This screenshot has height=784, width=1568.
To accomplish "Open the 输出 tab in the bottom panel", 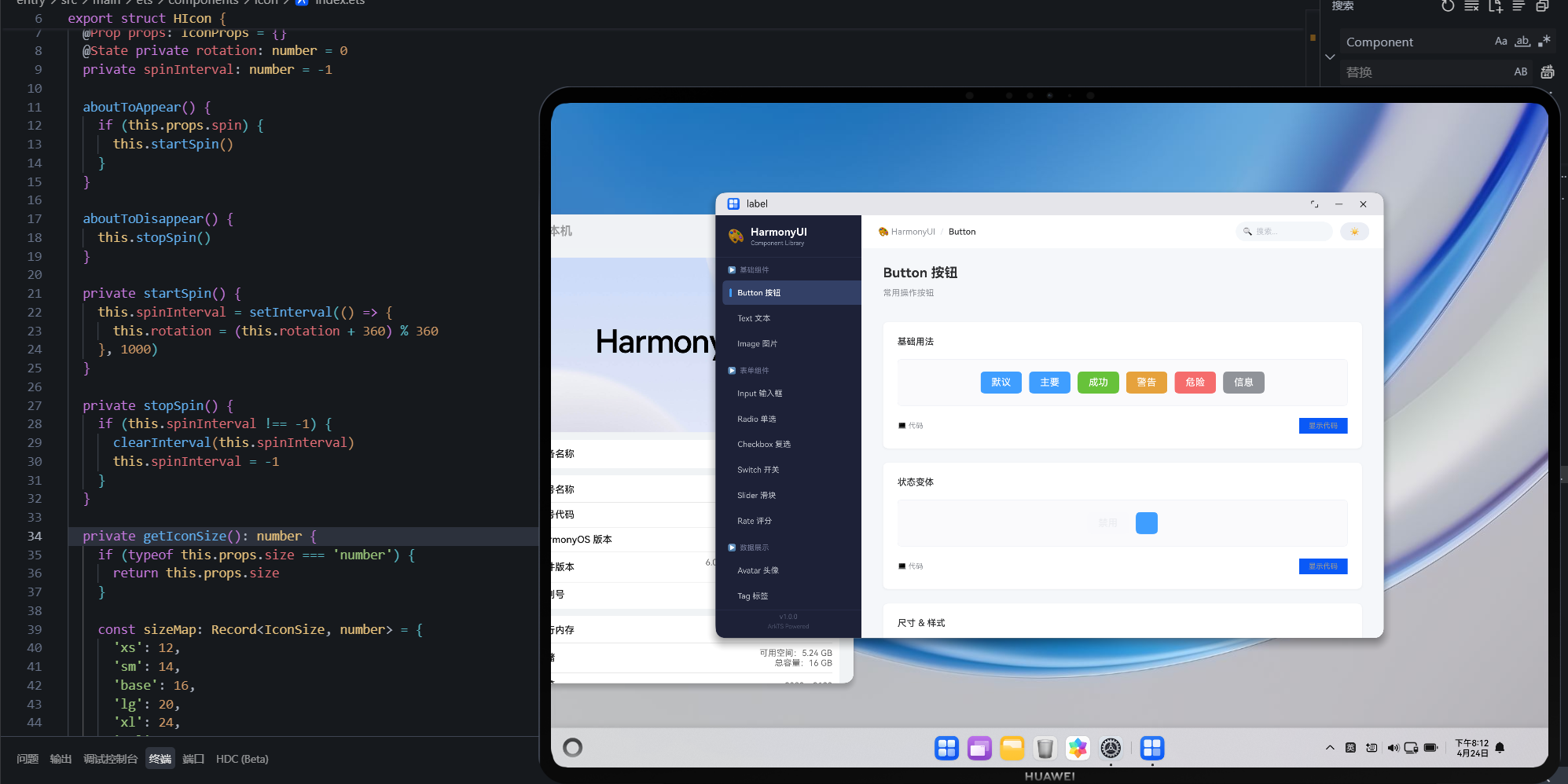I will pos(61,759).
